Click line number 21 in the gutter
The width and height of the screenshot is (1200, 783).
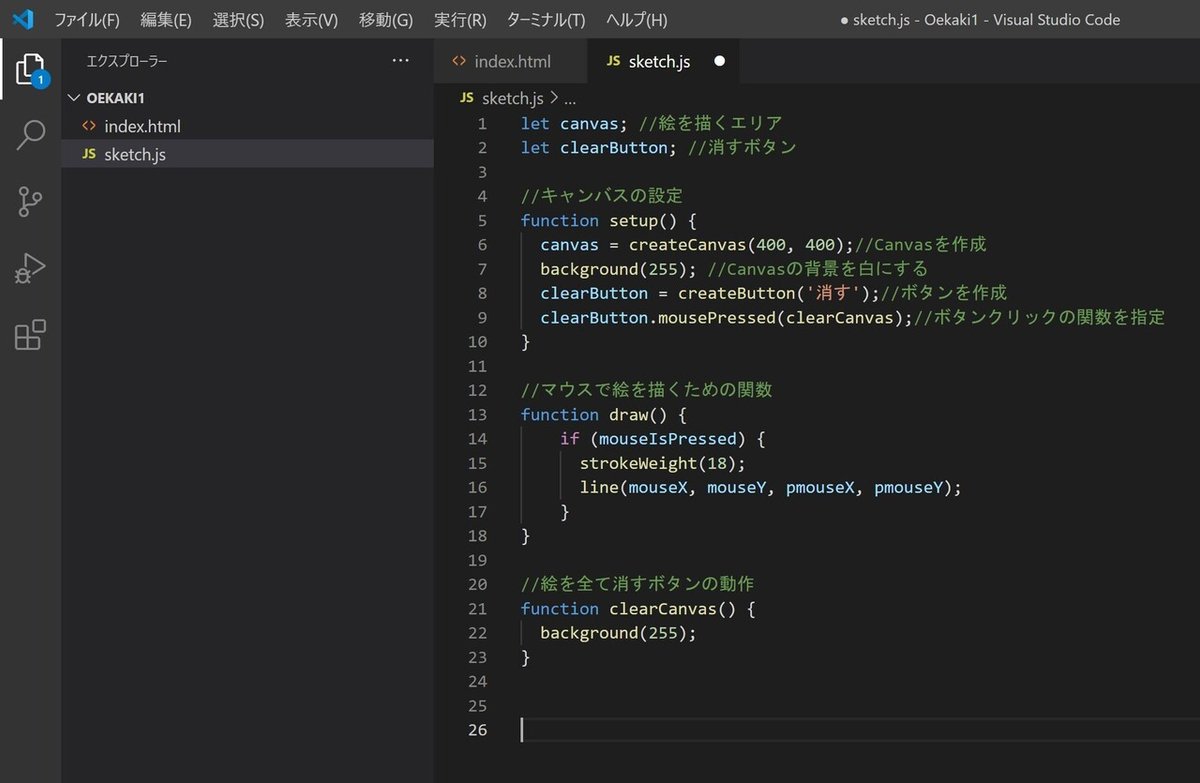pyautogui.click(x=477, y=608)
